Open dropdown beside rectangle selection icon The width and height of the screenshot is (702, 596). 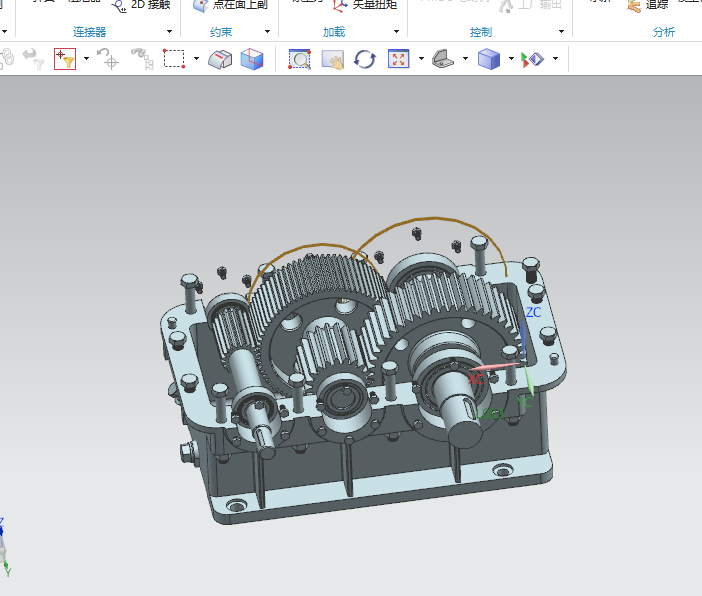pyautogui.click(x=196, y=59)
